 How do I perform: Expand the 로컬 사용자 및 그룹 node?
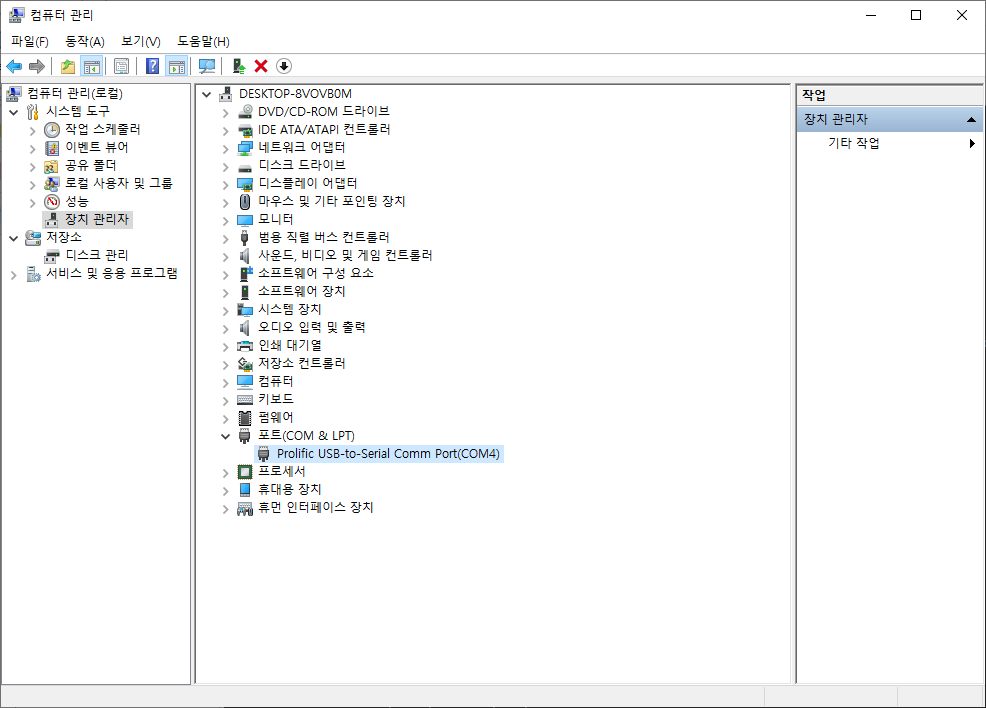33,184
